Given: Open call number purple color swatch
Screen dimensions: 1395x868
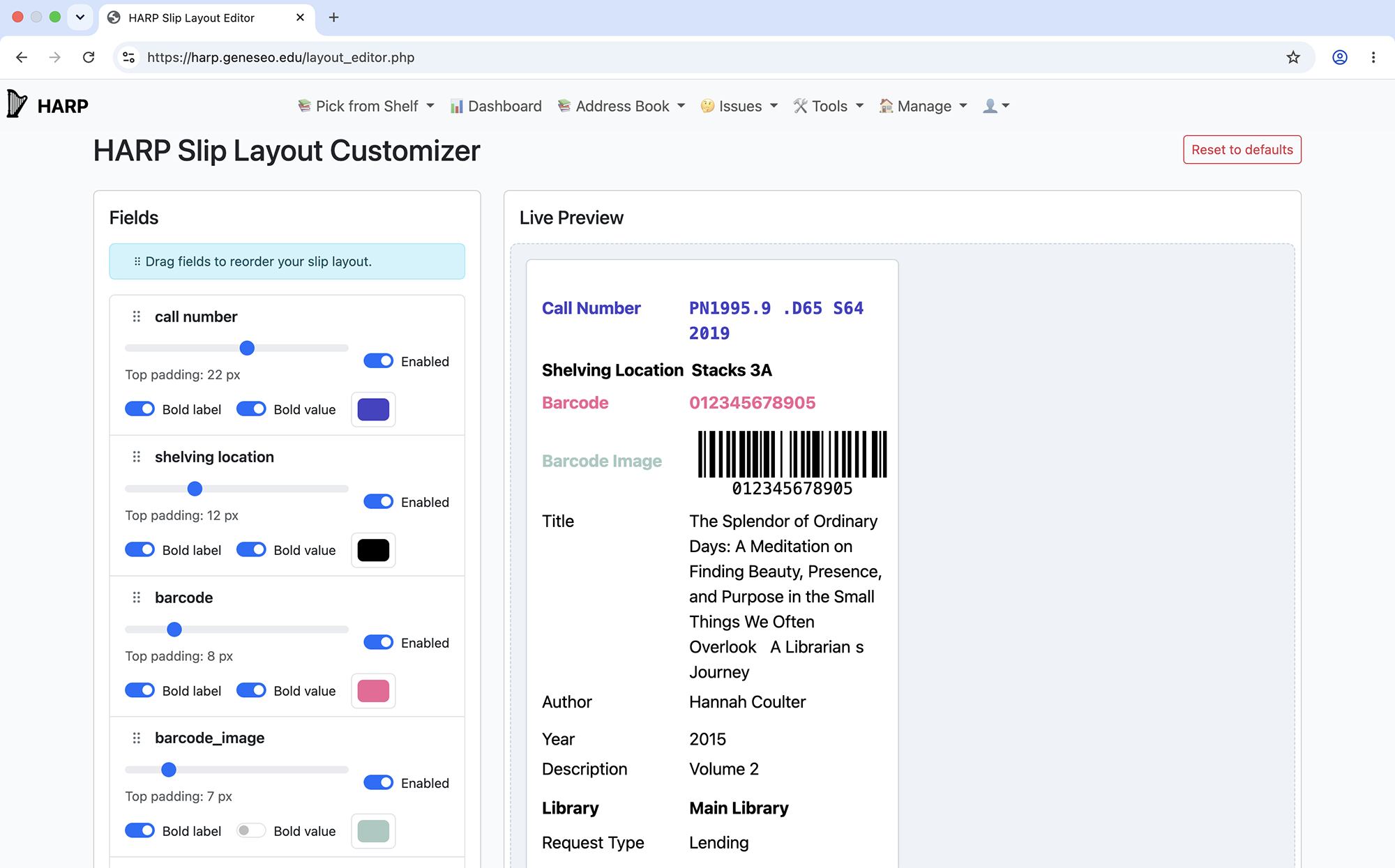Looking at the screenshot, I should [x=373, y=409].
